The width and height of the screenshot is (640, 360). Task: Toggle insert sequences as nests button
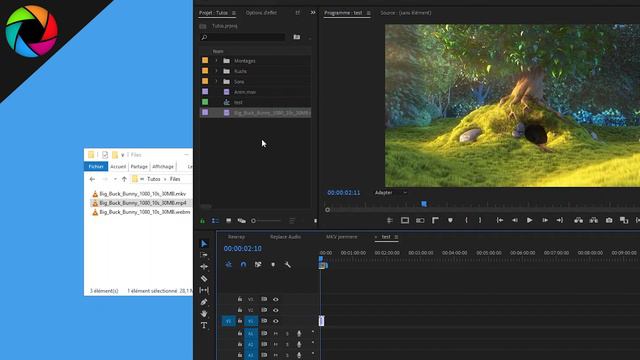click(x=229, y=264)
